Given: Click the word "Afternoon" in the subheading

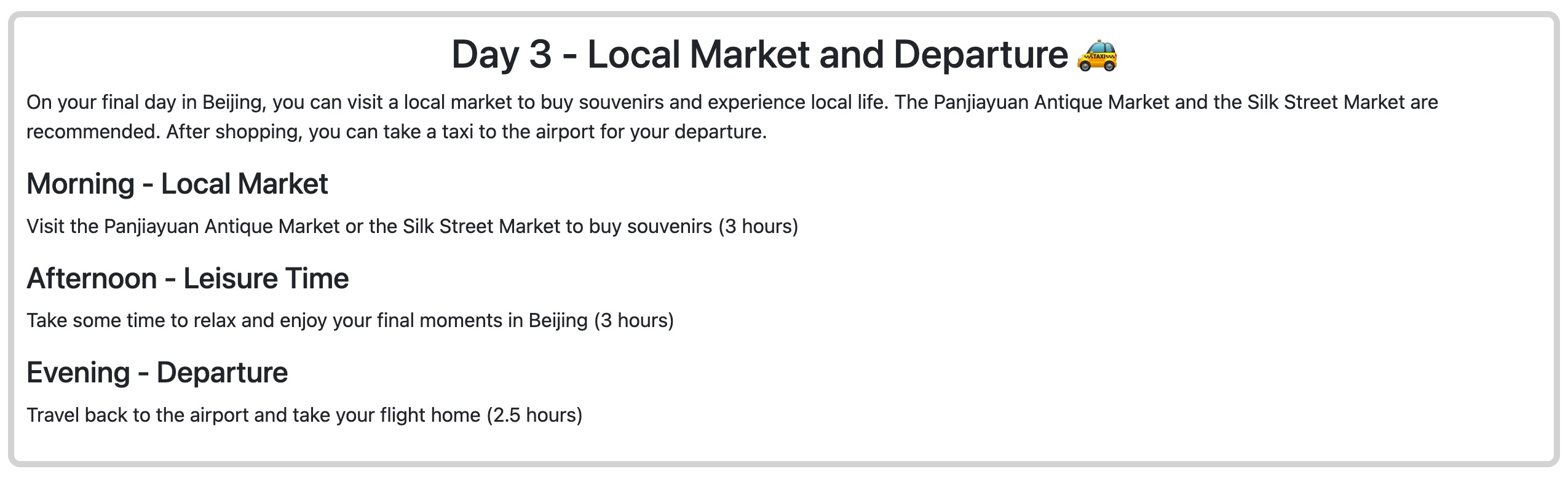Looking at the screenshot, I should 92,279.
